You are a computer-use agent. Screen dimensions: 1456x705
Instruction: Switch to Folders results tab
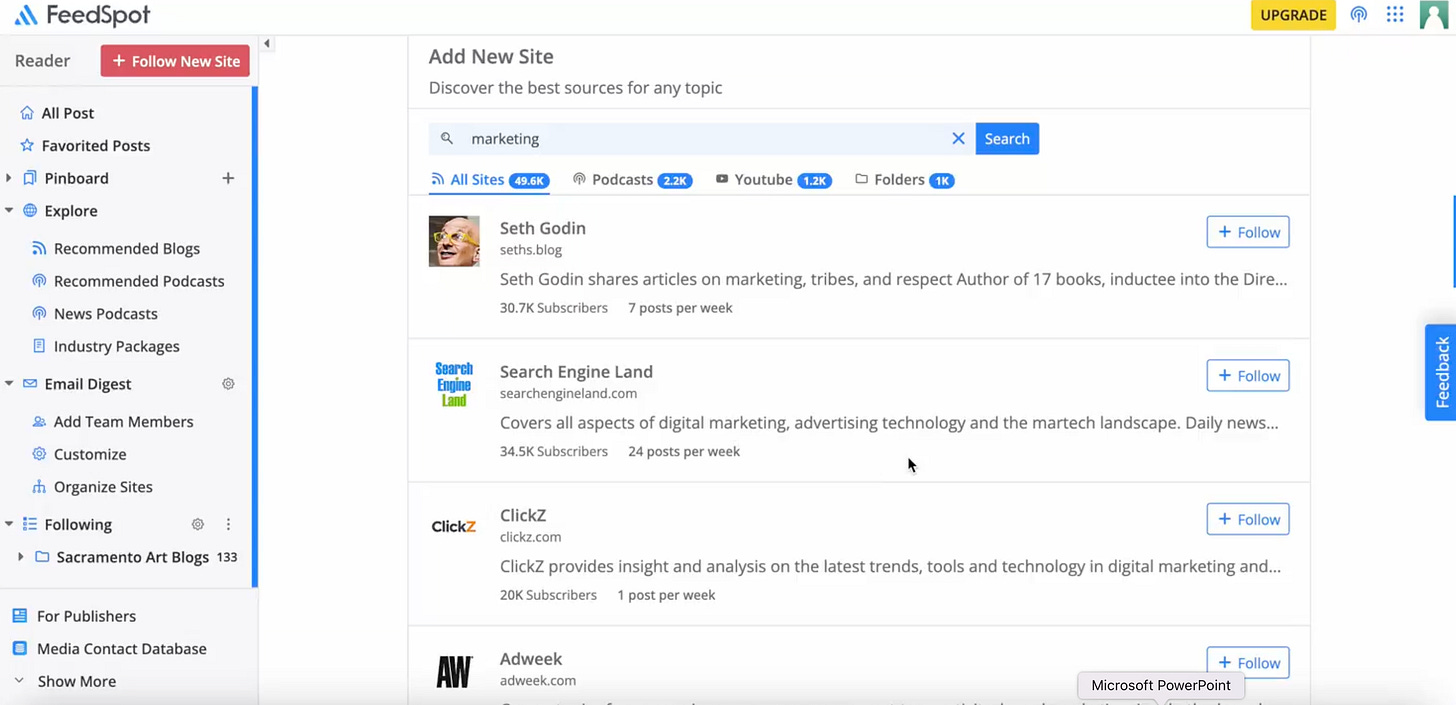click(905, 180)
